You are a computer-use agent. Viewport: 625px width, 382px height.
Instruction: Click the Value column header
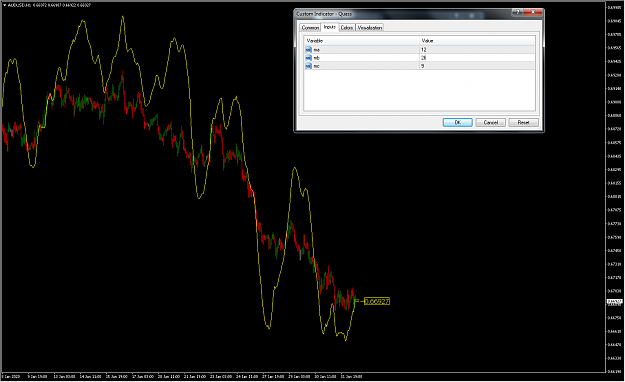pos(477,41)
